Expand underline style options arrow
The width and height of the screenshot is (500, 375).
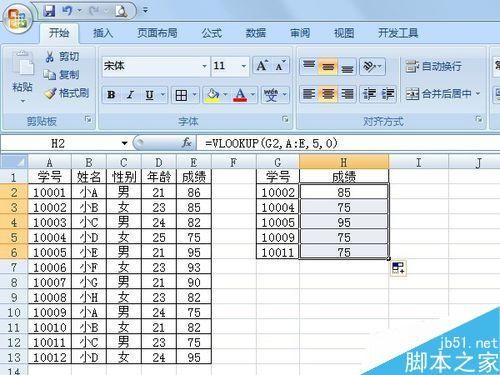[163, 95]
